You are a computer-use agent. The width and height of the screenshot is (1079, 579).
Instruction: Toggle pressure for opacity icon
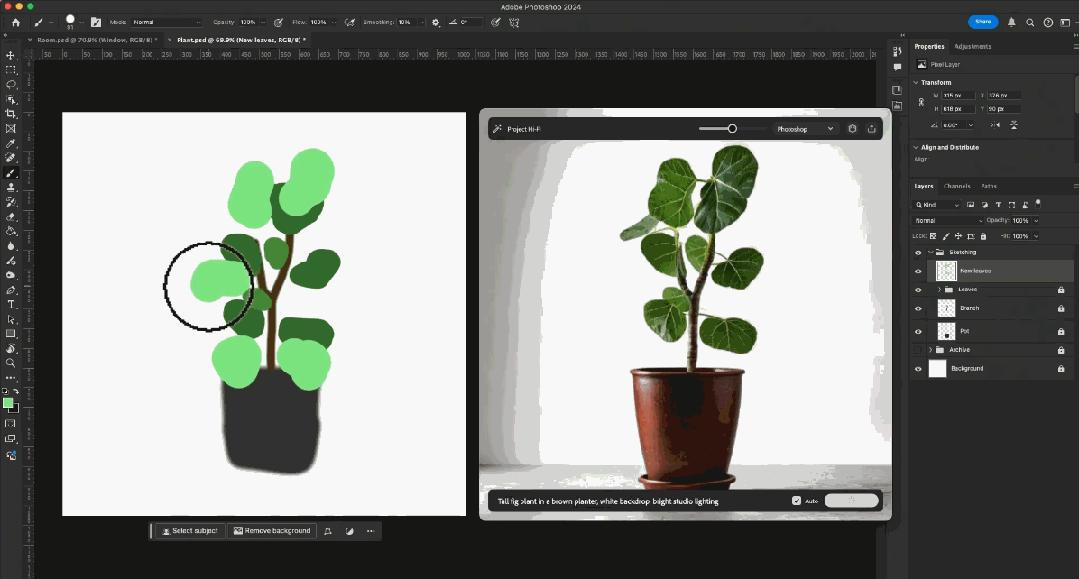pos(278,22)
